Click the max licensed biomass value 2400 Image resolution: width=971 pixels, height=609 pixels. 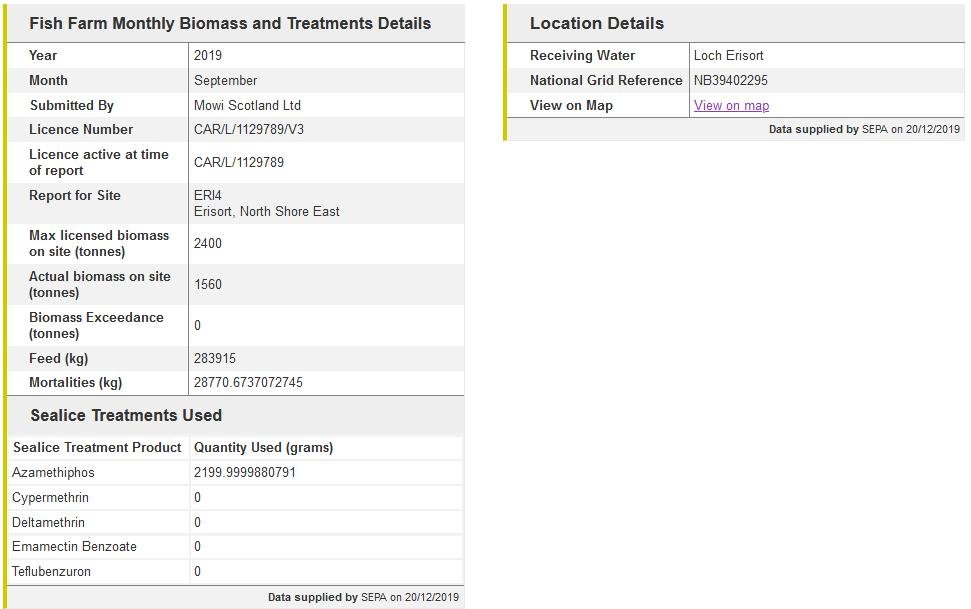point(208,243)
